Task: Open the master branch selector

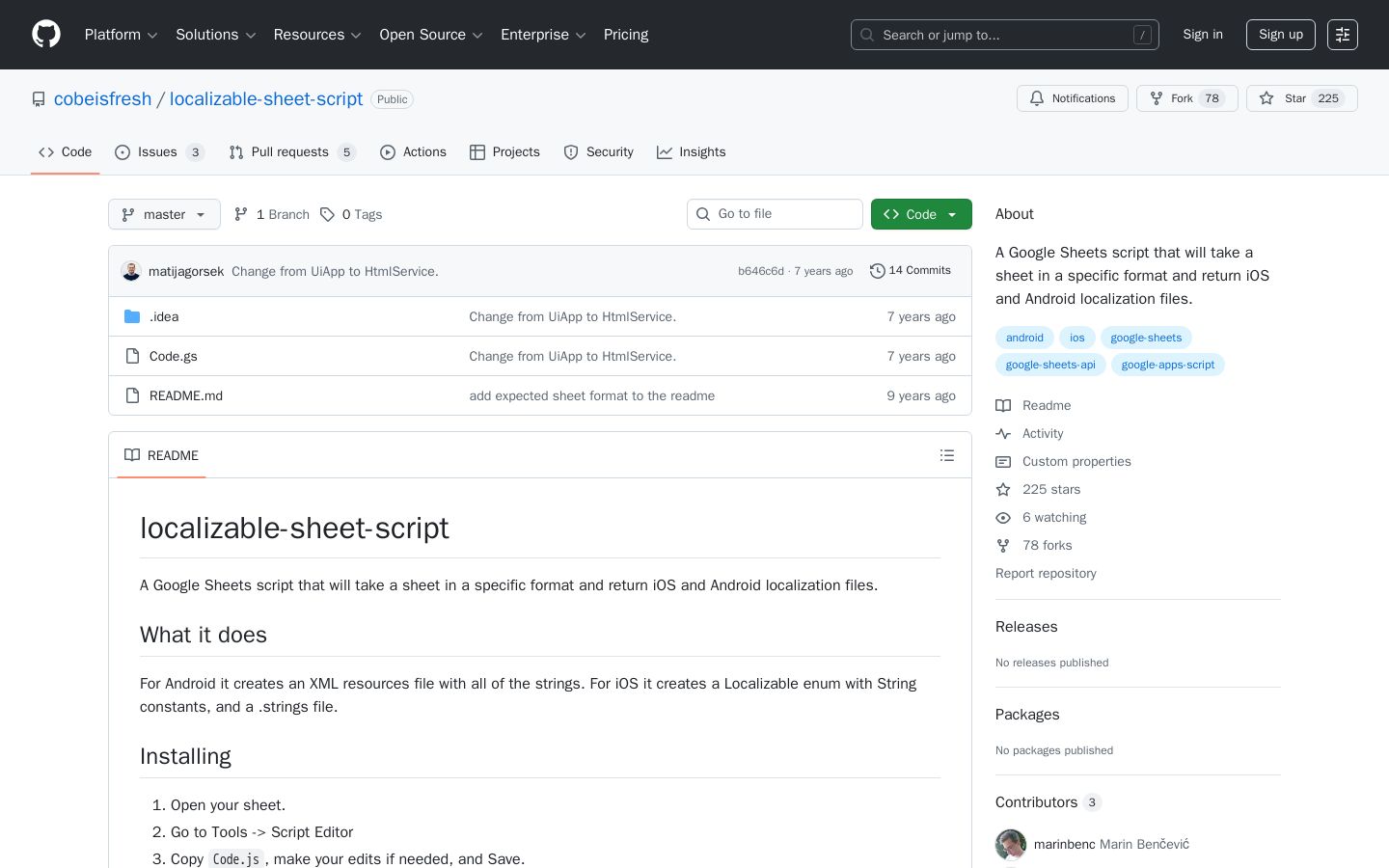Action: tap(164, 214)
